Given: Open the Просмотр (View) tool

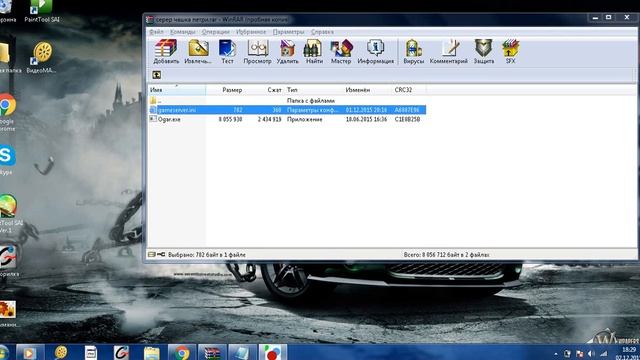Looking at the screenshot, I should (257, 51).
